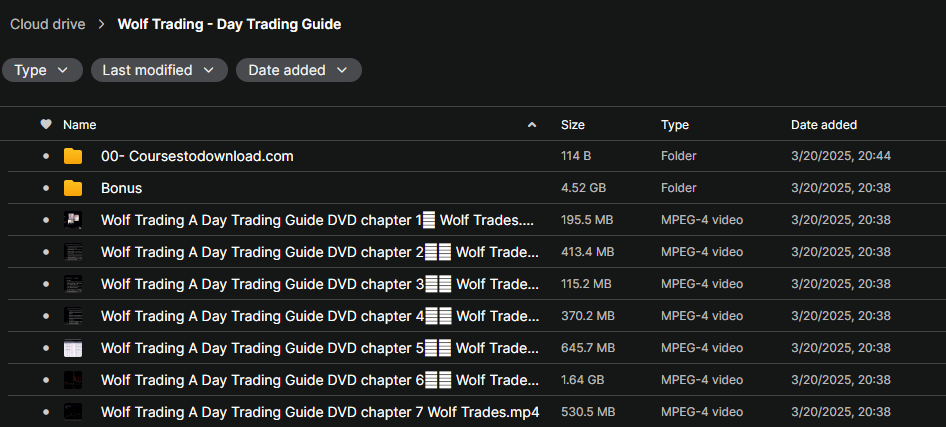Screen dimensions: 946x427
Task: Open the Last modified filter dropdown
Action: coord(159,70)
